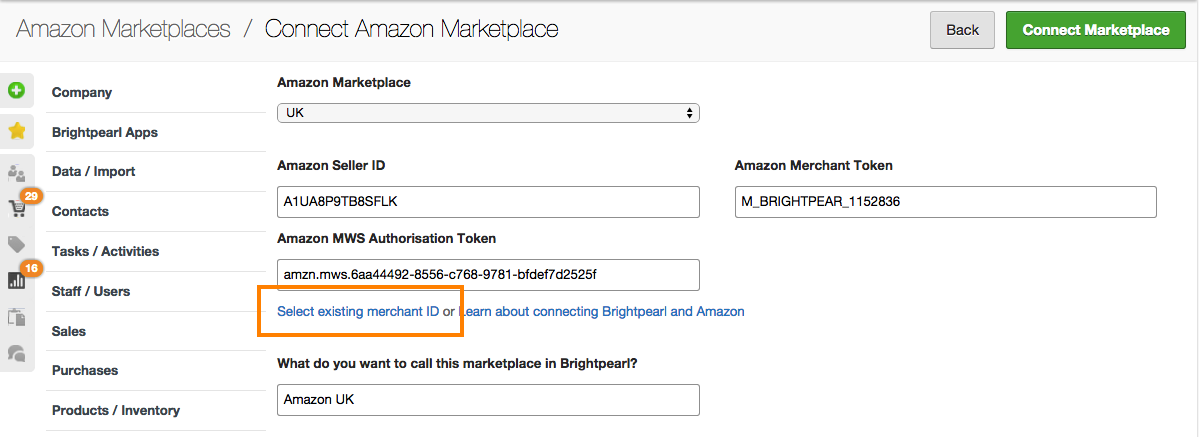Screen dimensions: 1199x437
Task: Open the shopping cart icon with badge 29
Action: click(17, 207)
